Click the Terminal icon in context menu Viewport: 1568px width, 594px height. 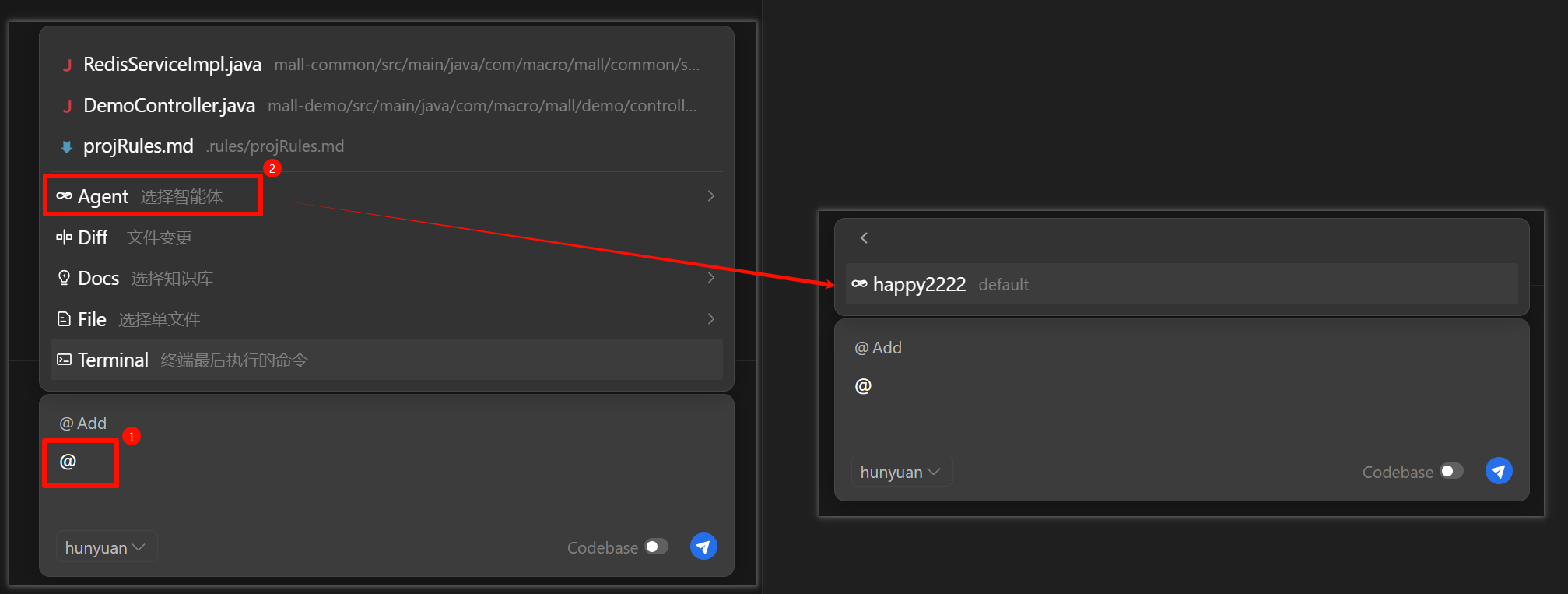point(65,360)
